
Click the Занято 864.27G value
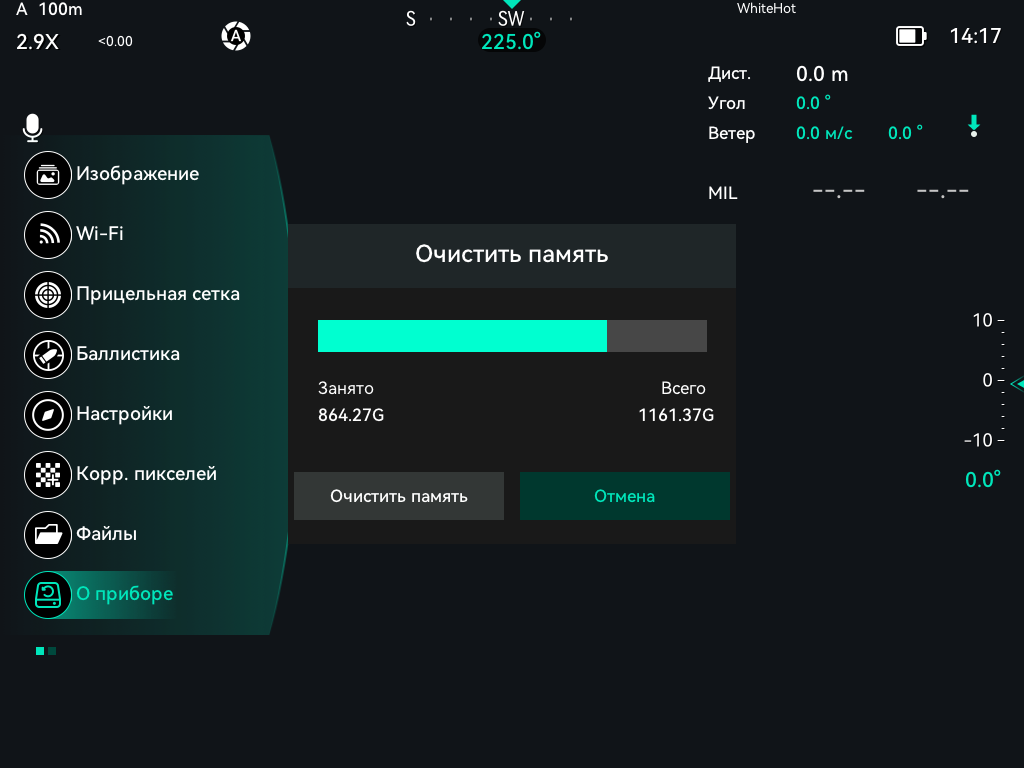click(351, 415)
